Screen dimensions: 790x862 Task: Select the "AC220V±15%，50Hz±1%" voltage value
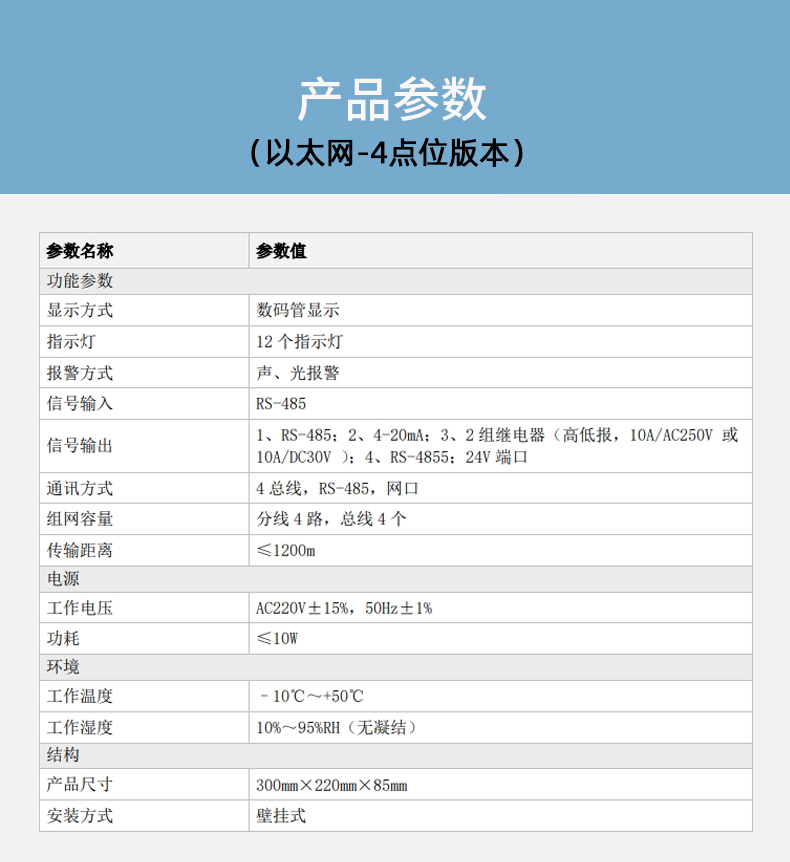(344, 608)
